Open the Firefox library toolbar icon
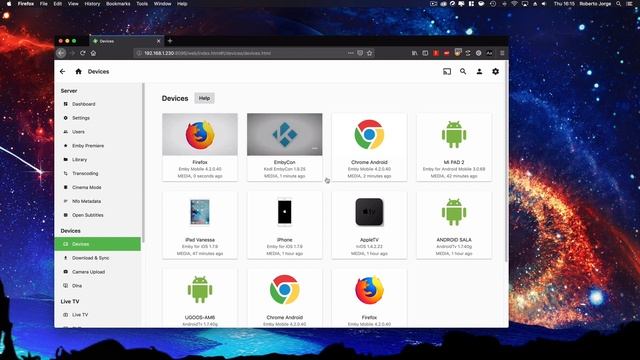This screenshot has width=640, height=360. coord(414,53)
